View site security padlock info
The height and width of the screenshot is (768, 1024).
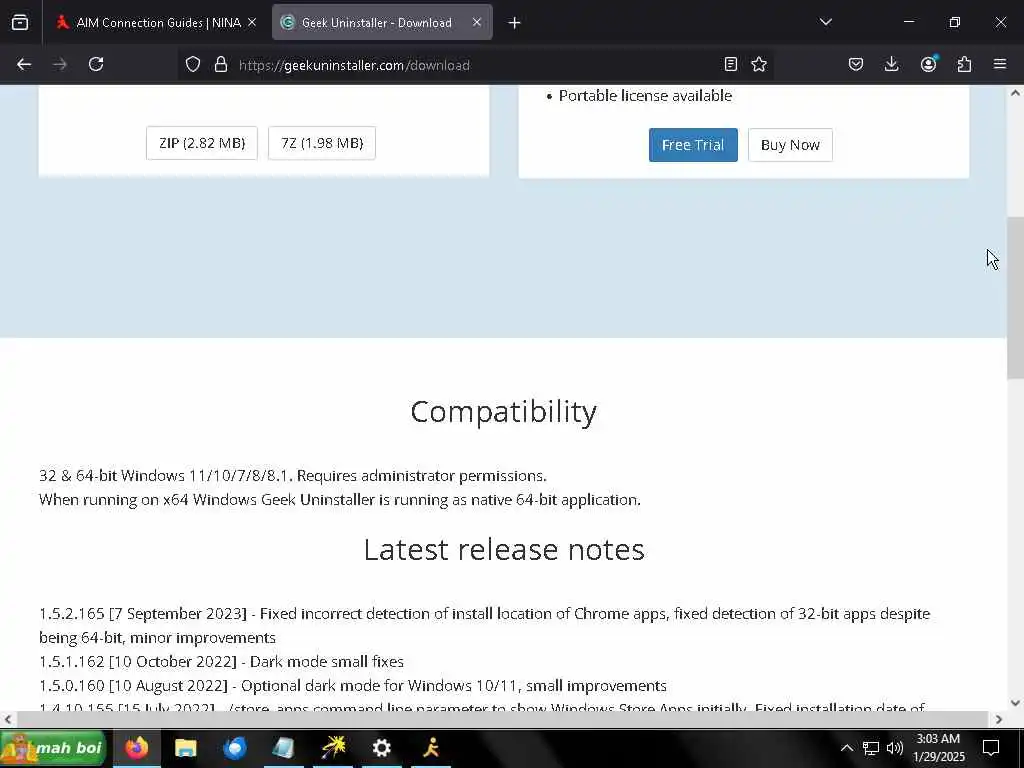click(221, 64)
